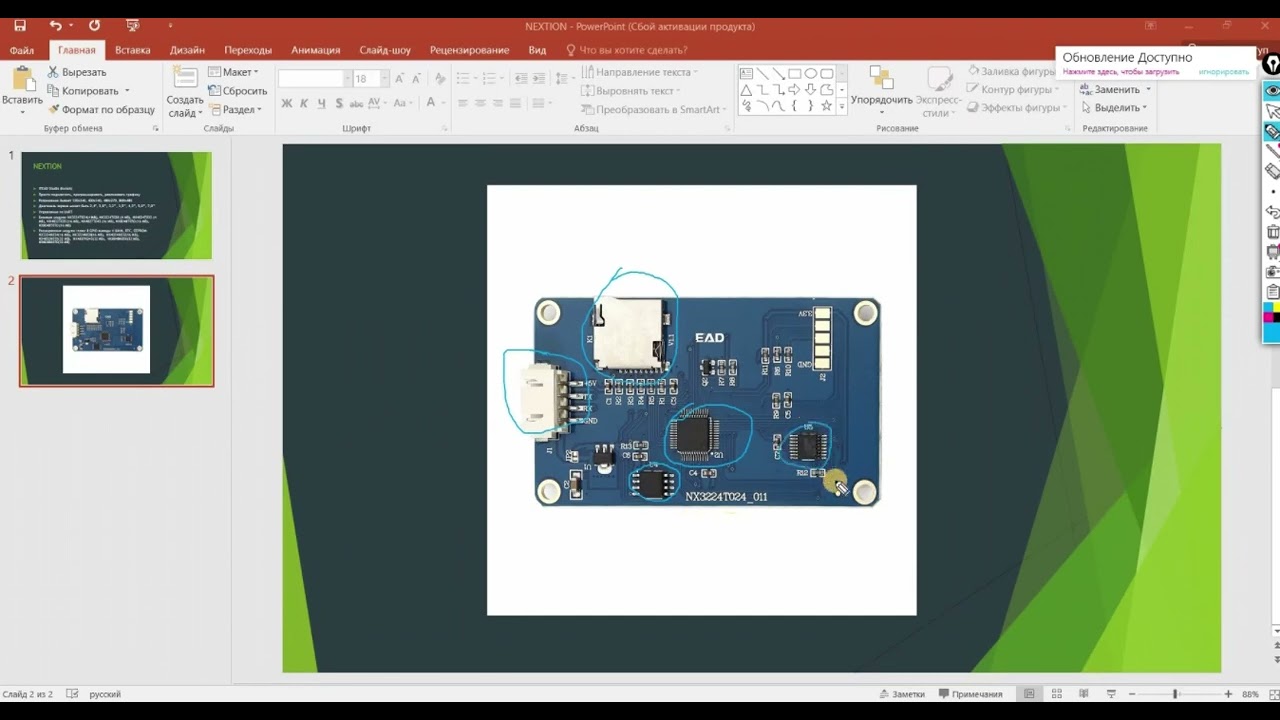Undo the last action in PowerPoint
This screenshot has width=1280, height=720.
pos(56,26)
